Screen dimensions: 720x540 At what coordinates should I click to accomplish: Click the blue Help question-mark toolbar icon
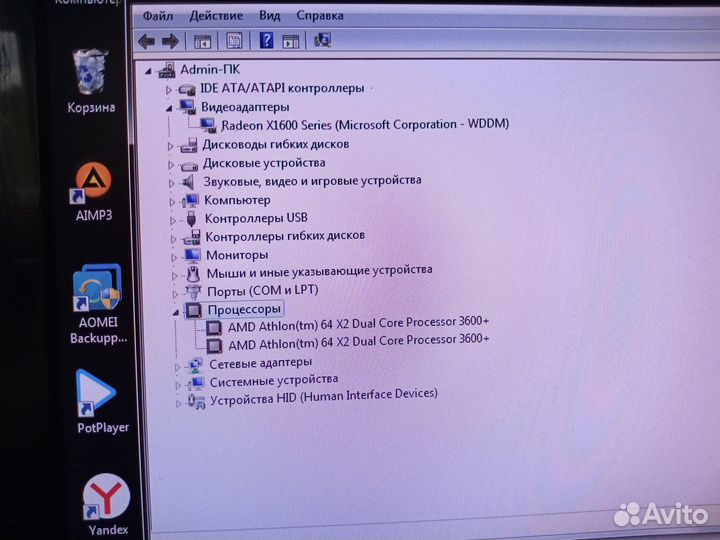(267, 41)
